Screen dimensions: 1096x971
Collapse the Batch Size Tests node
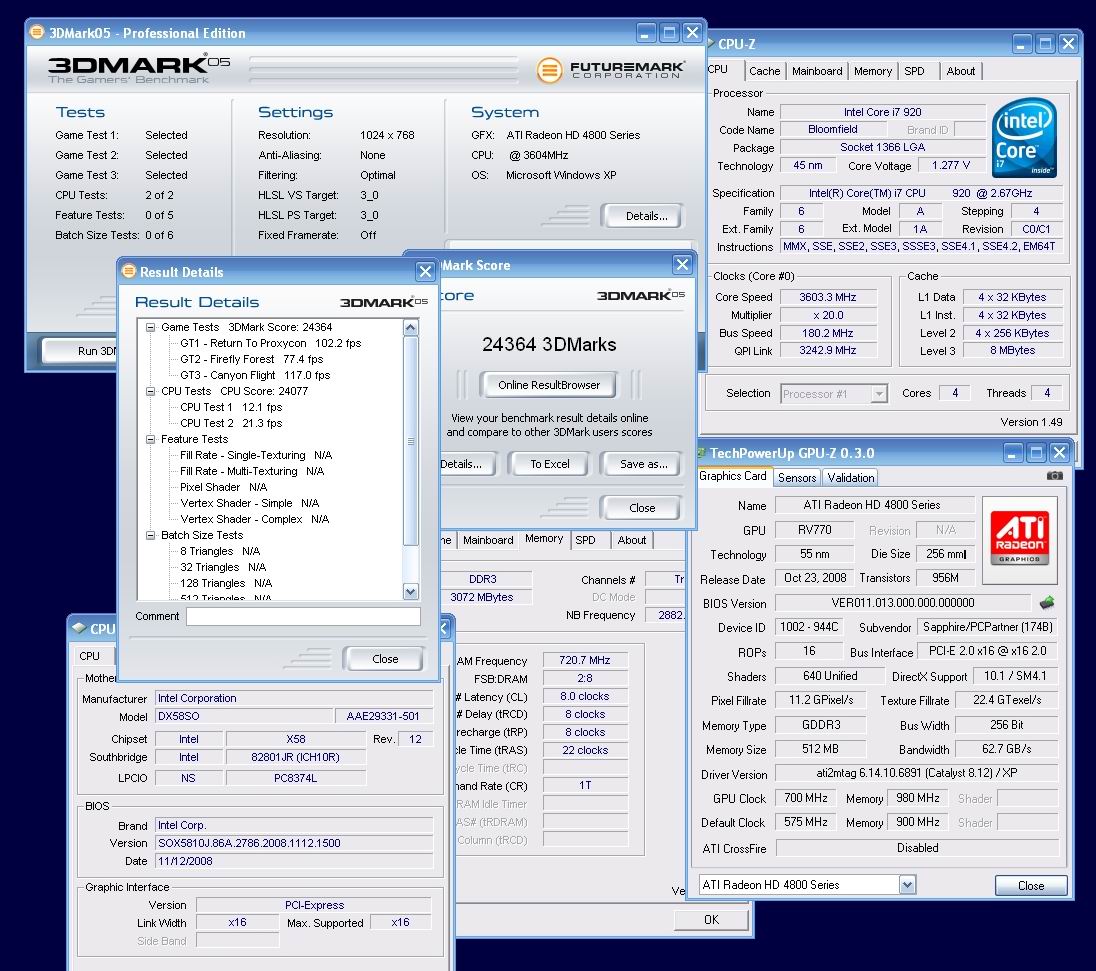coord(150,535)
